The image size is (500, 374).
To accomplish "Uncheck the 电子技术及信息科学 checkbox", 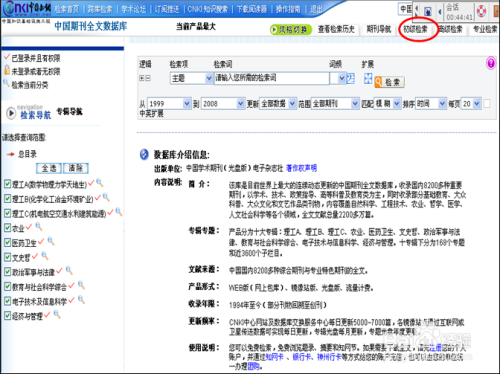I will 7,301.
